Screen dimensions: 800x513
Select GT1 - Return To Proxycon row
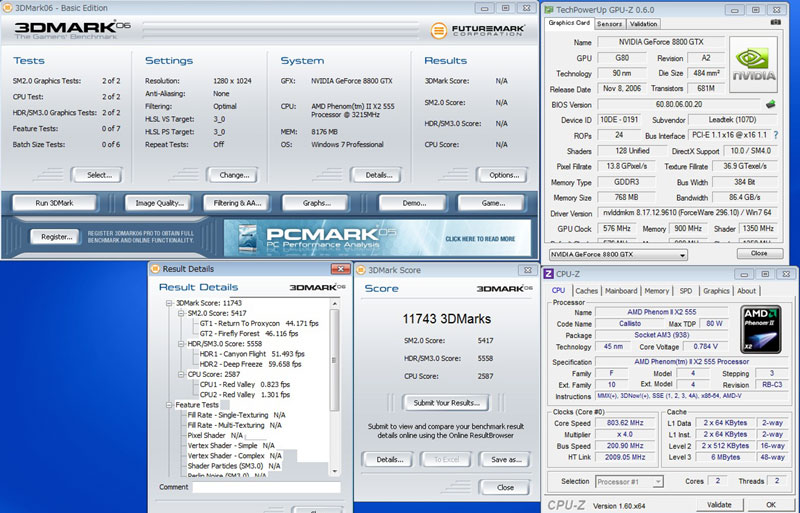pos(259,324)
